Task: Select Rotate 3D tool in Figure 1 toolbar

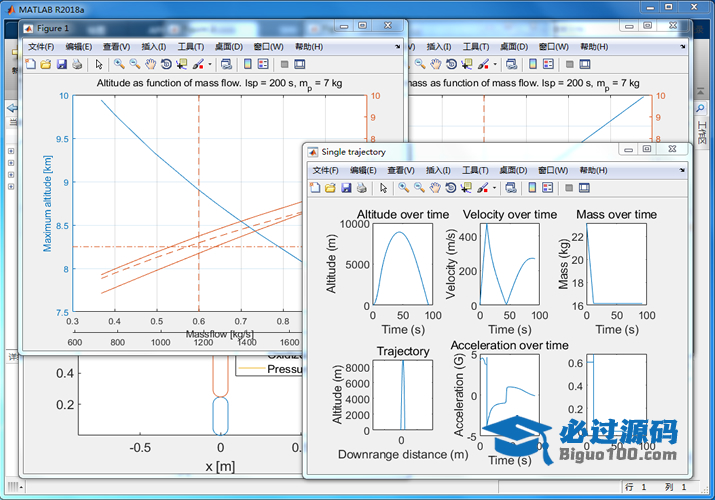Action: point(166,64)
